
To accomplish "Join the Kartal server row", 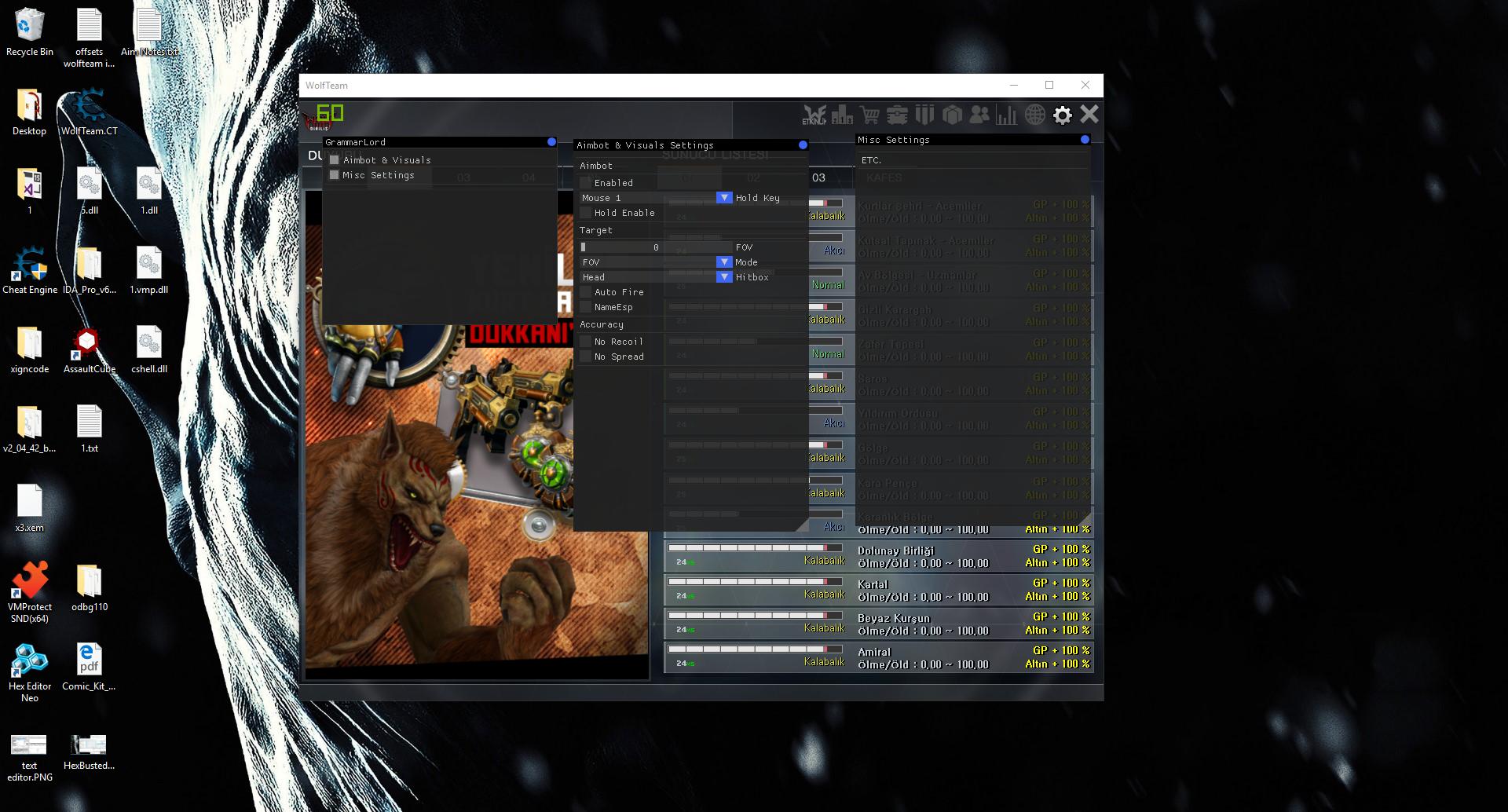I will point(879,590).
